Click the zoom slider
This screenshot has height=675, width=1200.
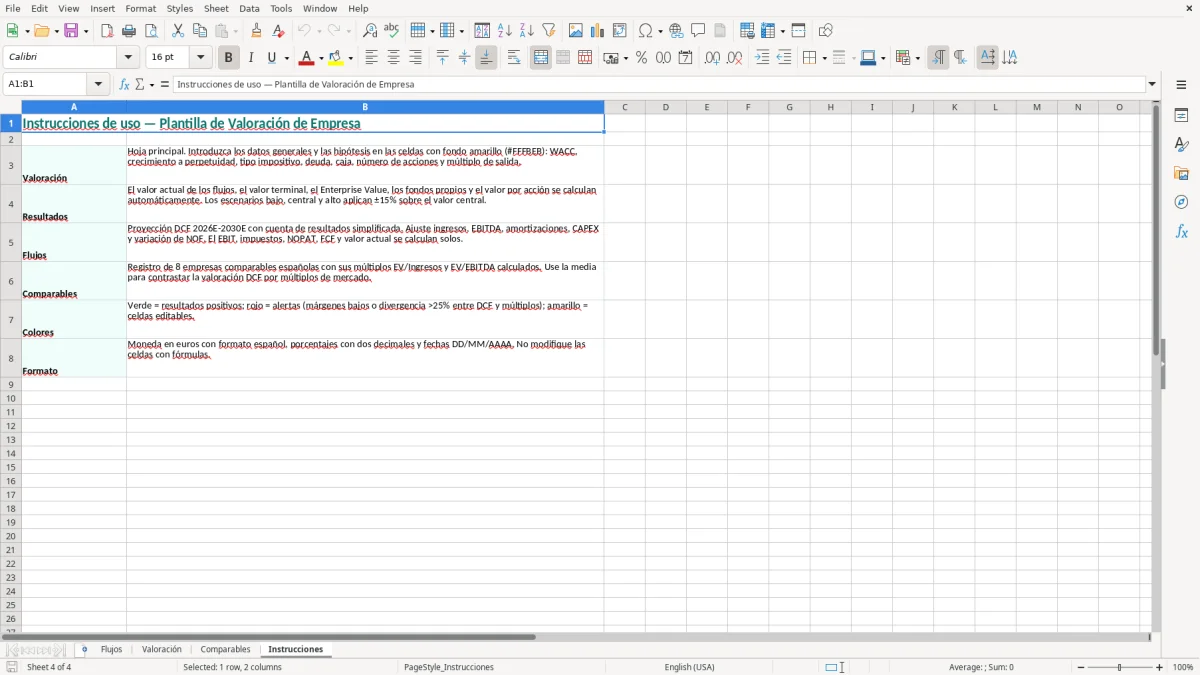coord(1119,667)
